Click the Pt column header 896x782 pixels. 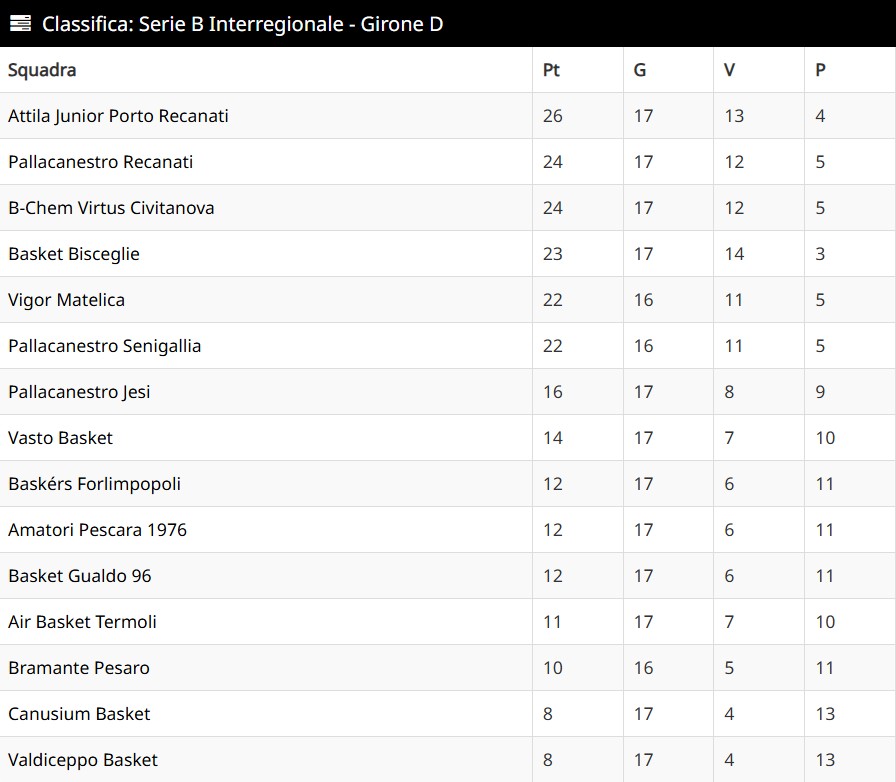pos(551,70)
